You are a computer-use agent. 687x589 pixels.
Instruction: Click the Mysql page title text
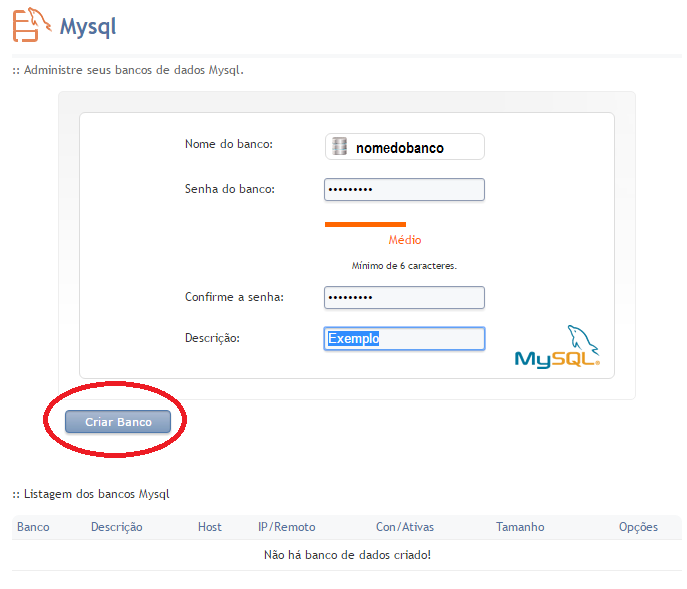point(88,26)
